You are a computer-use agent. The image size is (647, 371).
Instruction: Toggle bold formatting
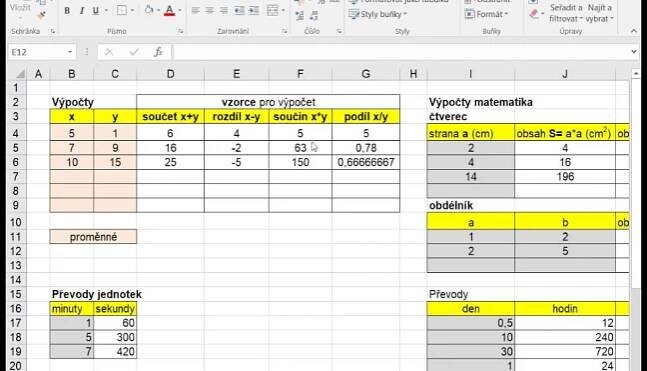[x=67, y=11]
